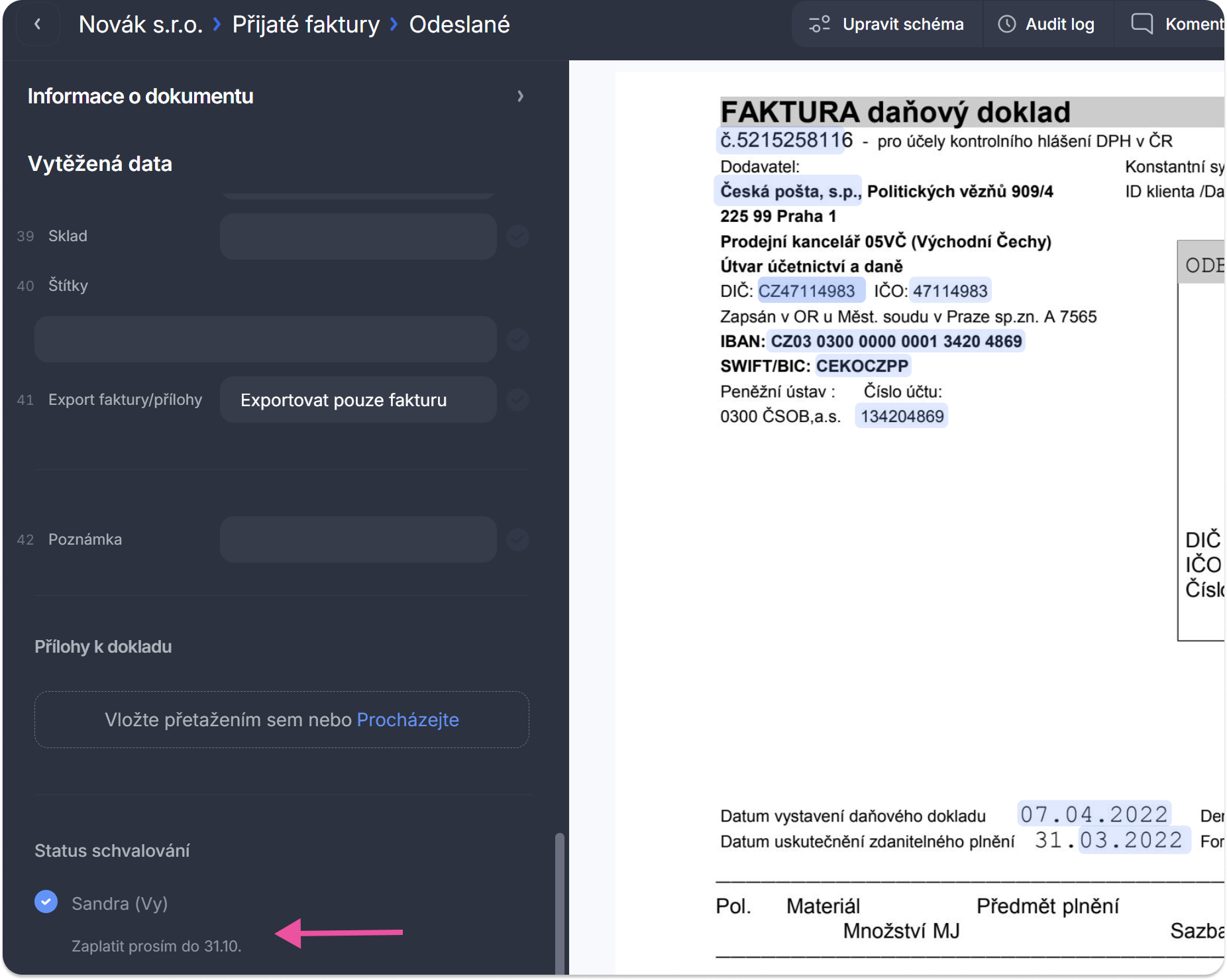Screen dimensions: 1227x980
Task: Click the back arrow button
Action: (38, 25)
